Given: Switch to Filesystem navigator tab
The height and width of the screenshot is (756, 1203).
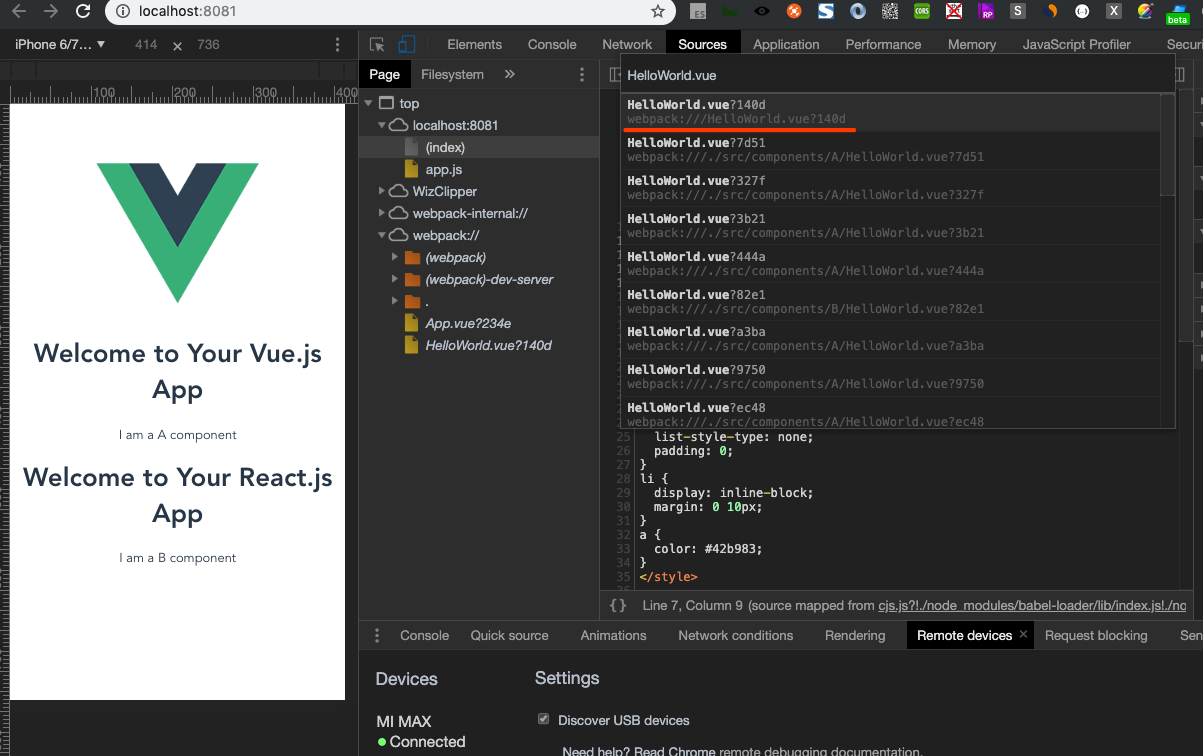Looking at the screenshot, I should pos(452,75).
